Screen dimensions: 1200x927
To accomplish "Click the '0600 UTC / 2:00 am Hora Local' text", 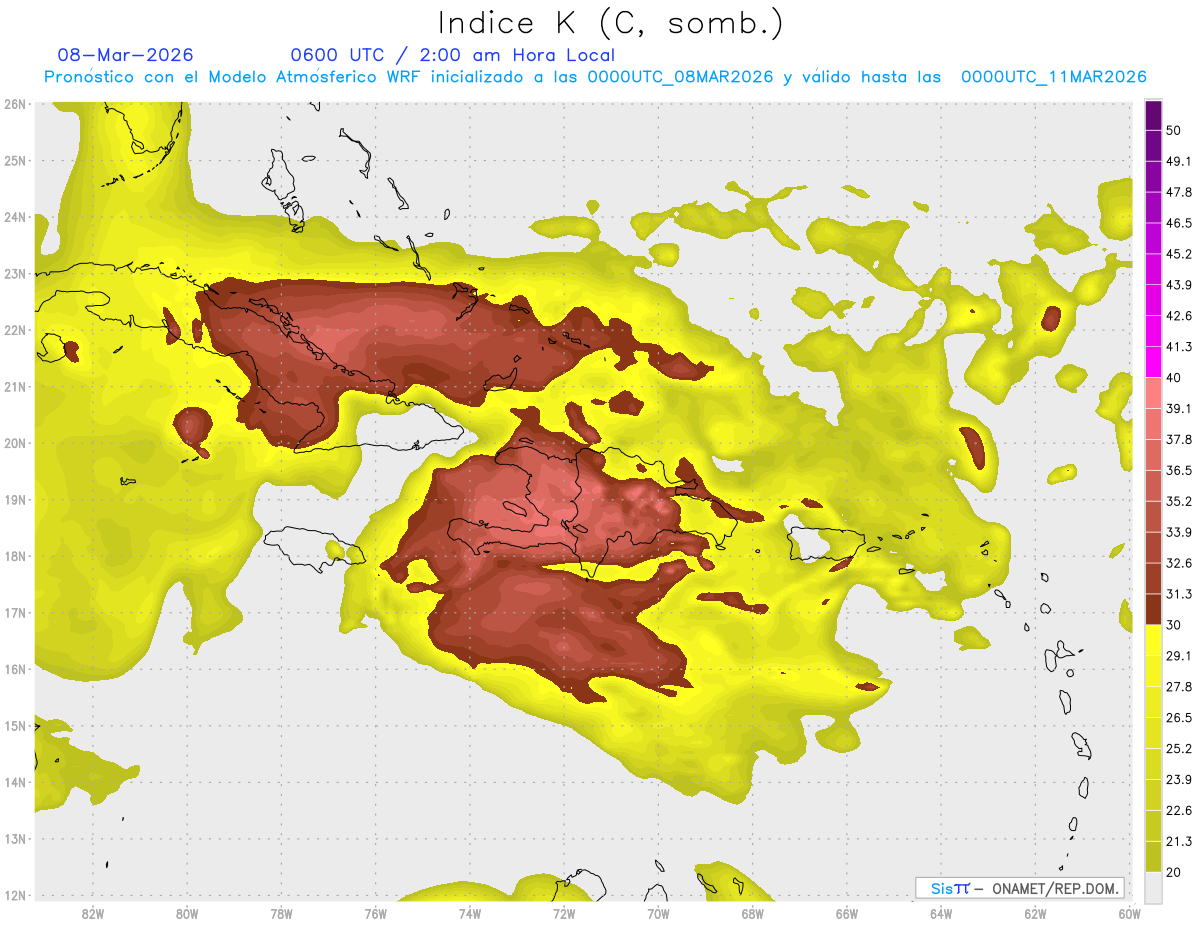I will coord(452,55).
